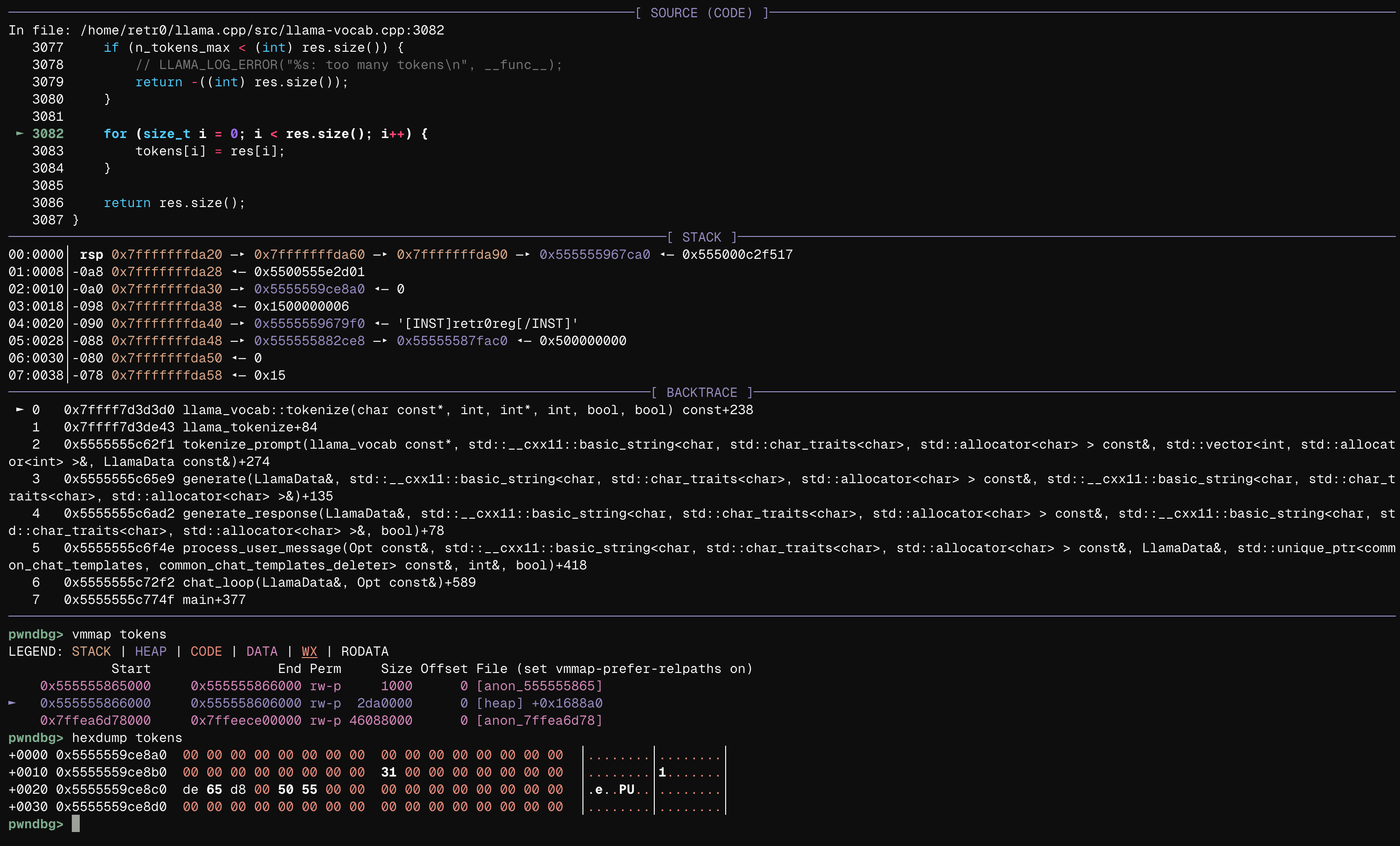Image resolution: width=1400 pixels, height=846 pixels.
Task: Click the block cursor at pwndbg prompt
Action: (76, 824)
